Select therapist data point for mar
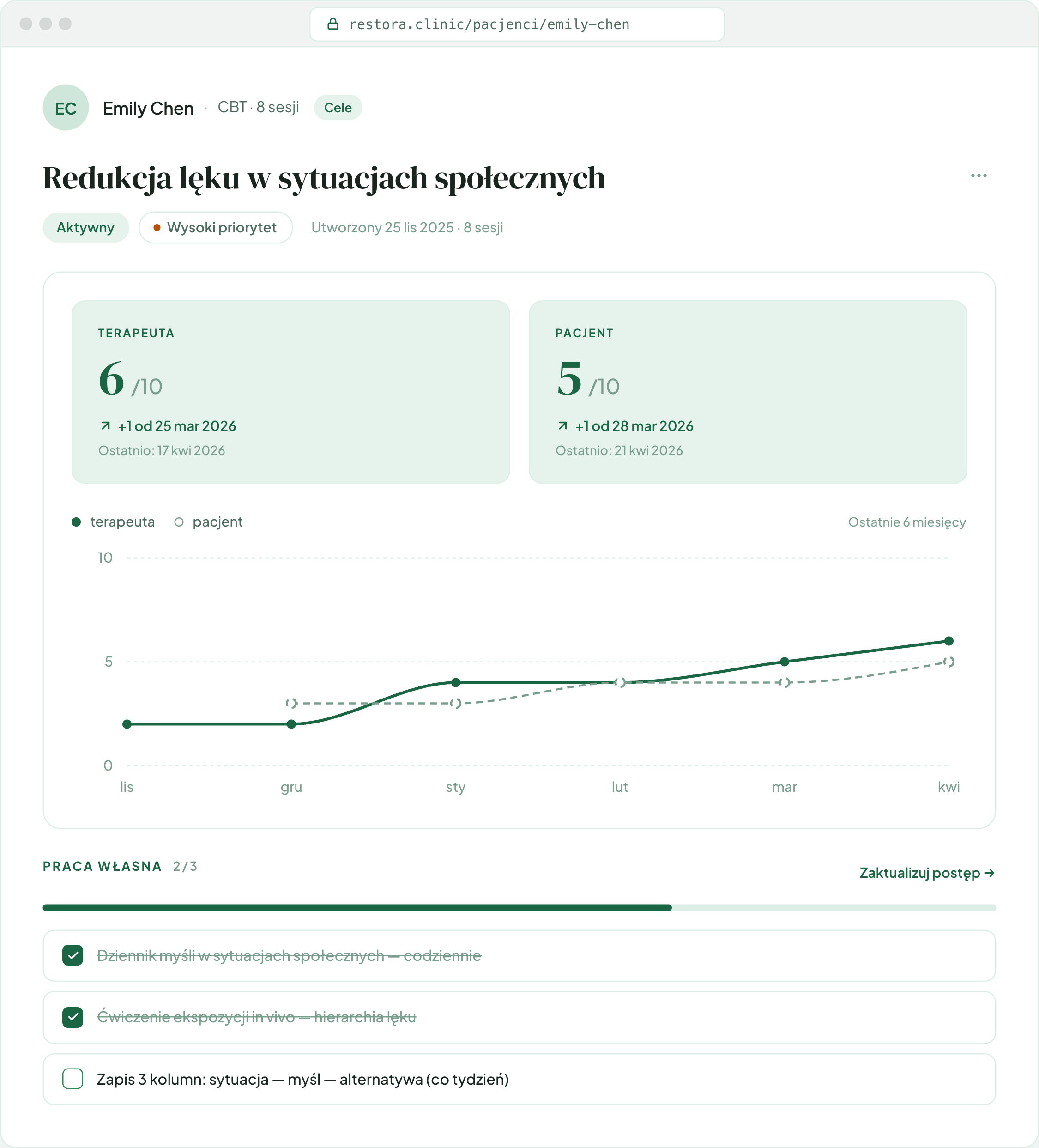Viewport: 1039px width, 1148px height. [x=785, y=662]
